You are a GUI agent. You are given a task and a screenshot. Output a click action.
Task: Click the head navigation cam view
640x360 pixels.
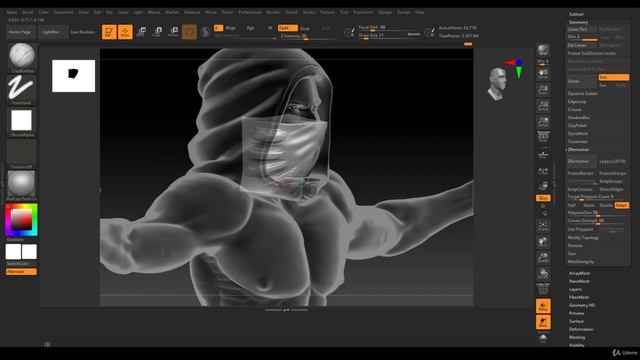(498, 84)
